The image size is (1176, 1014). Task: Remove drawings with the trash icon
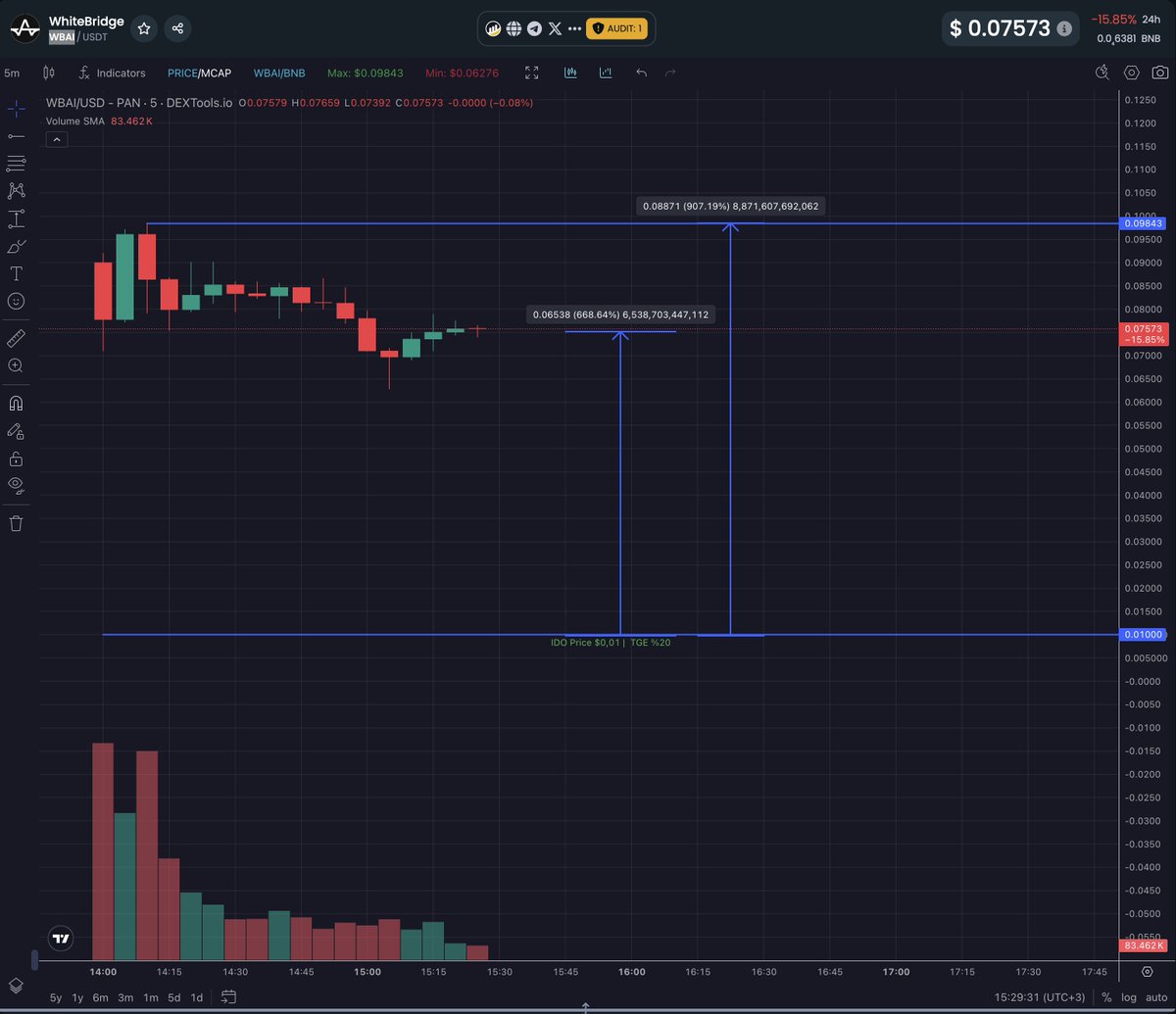coord(16,523)
